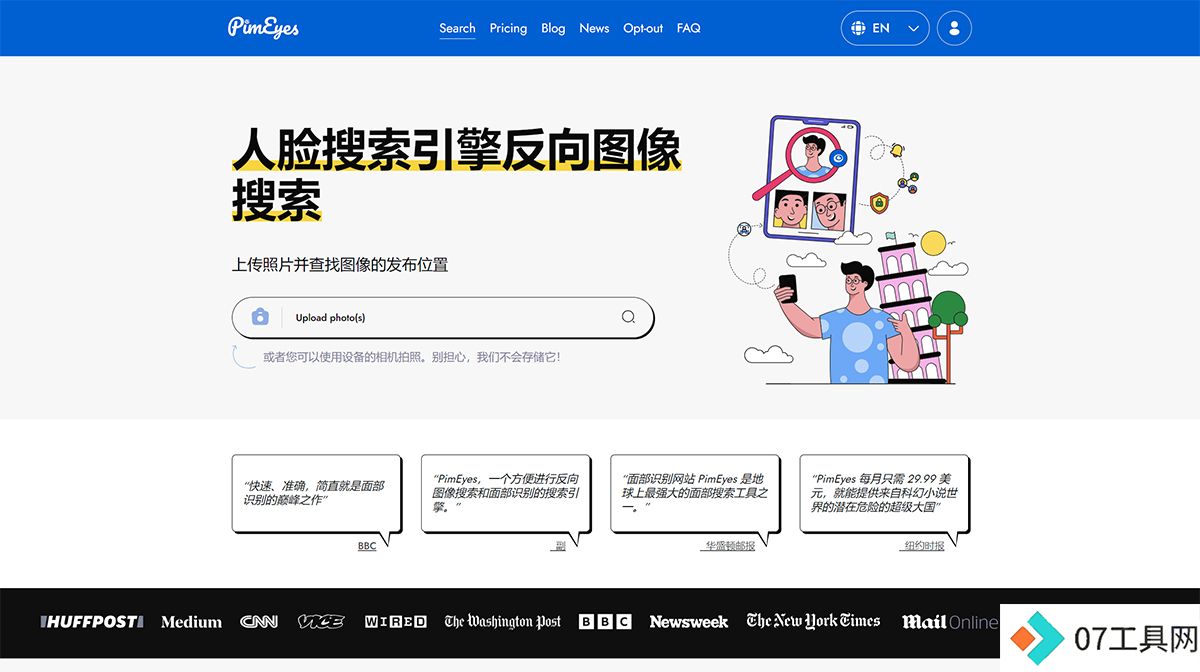Open the News section

(x=594, y=28)
